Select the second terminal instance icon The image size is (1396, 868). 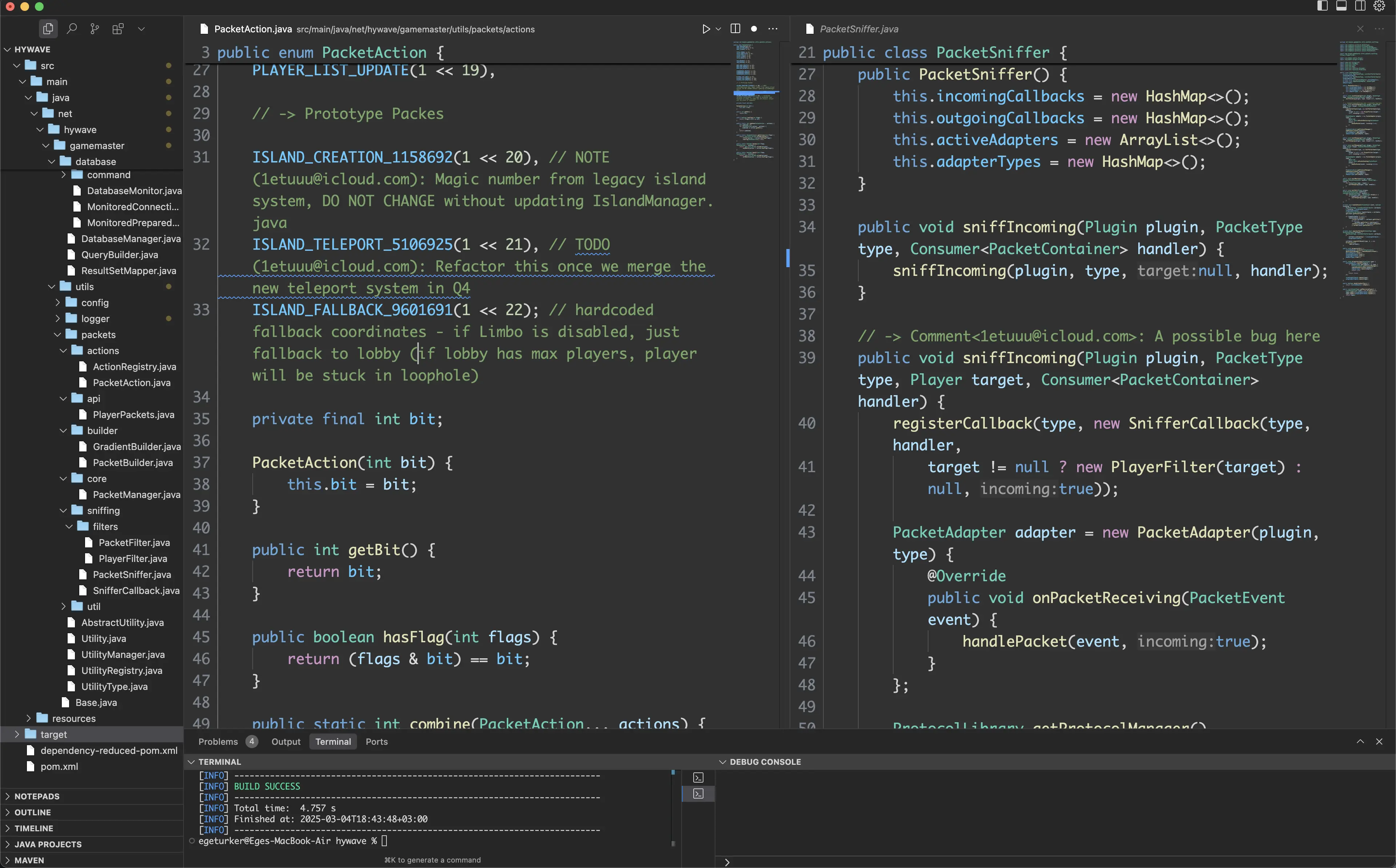pyautogui.click(x=698, y=793)
